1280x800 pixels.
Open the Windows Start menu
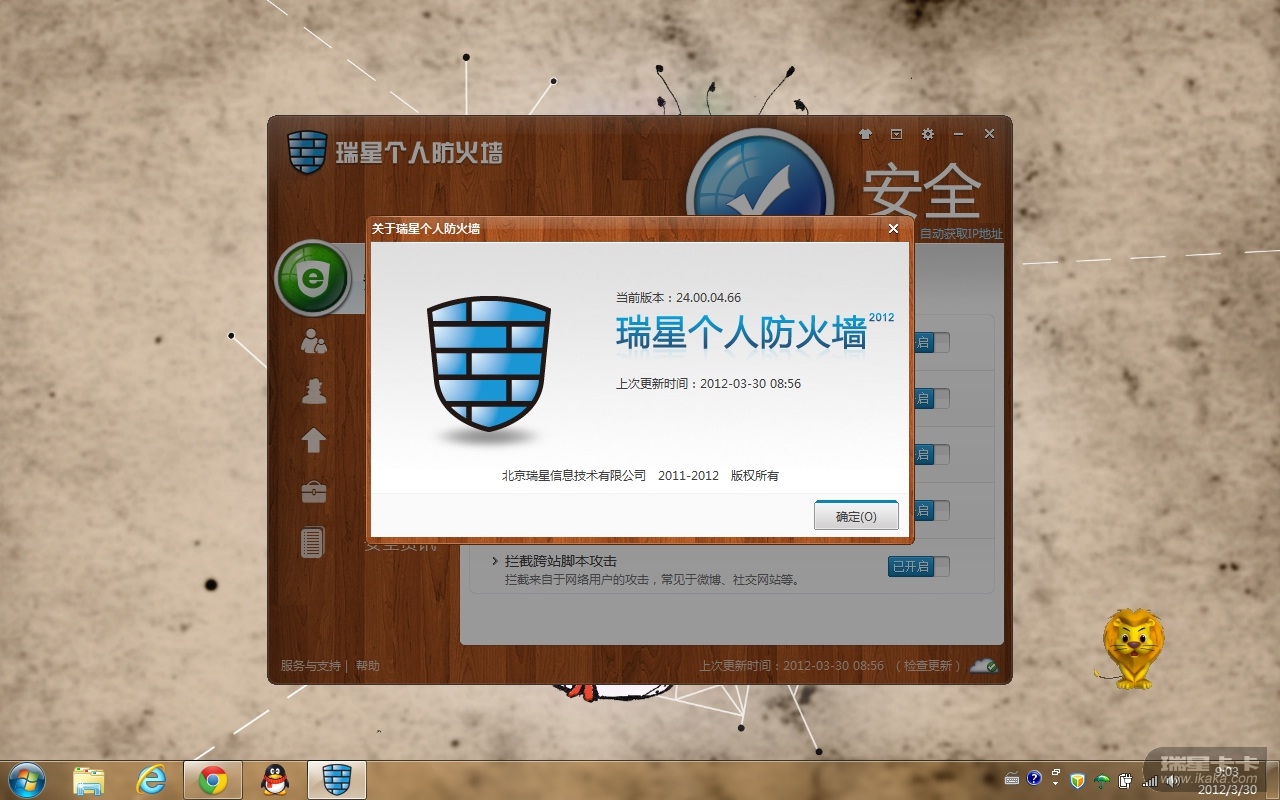point(26,780)
